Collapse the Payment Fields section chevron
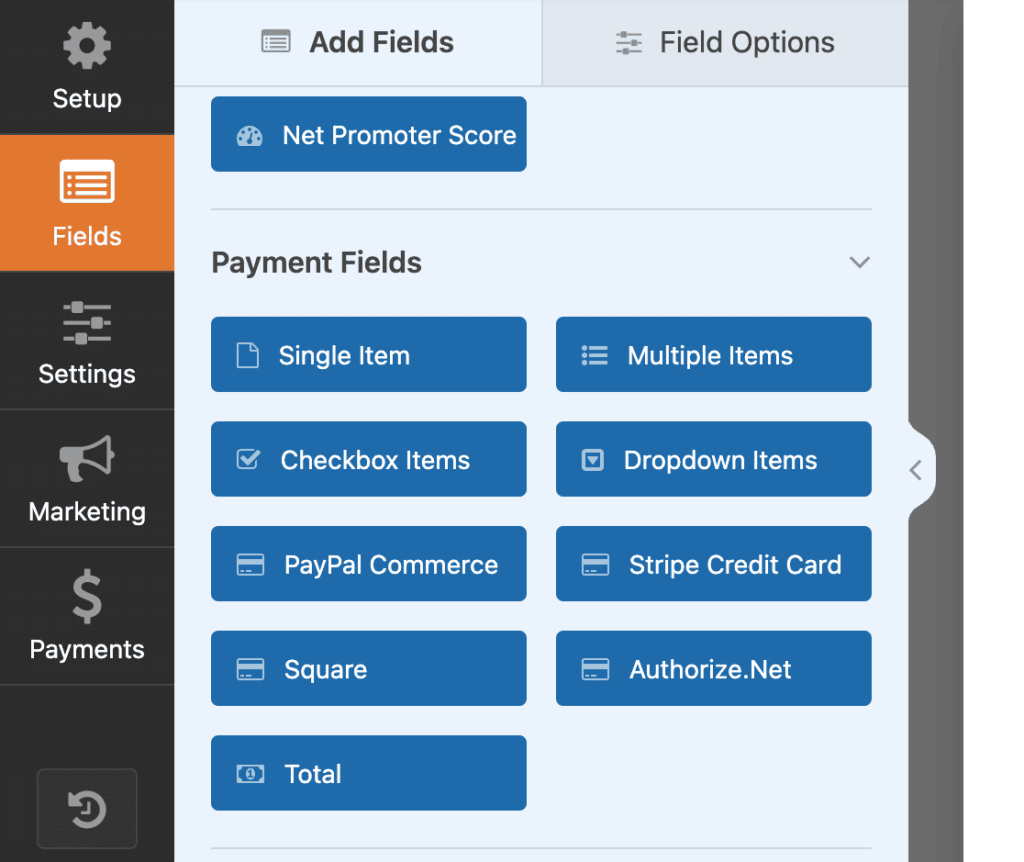1024x862 pixels. coord(859,262)
